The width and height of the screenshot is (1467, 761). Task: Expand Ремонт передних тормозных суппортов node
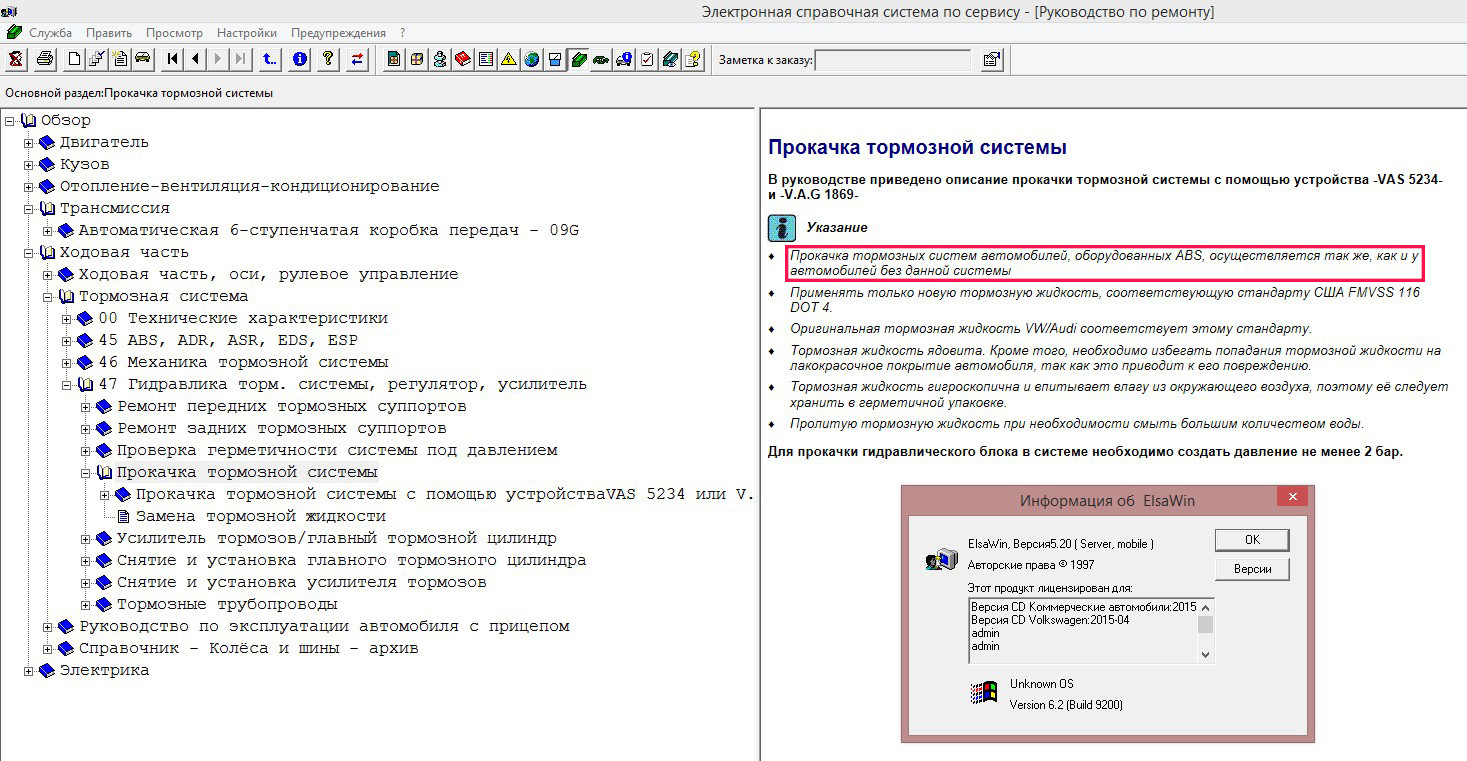[86, 407]
